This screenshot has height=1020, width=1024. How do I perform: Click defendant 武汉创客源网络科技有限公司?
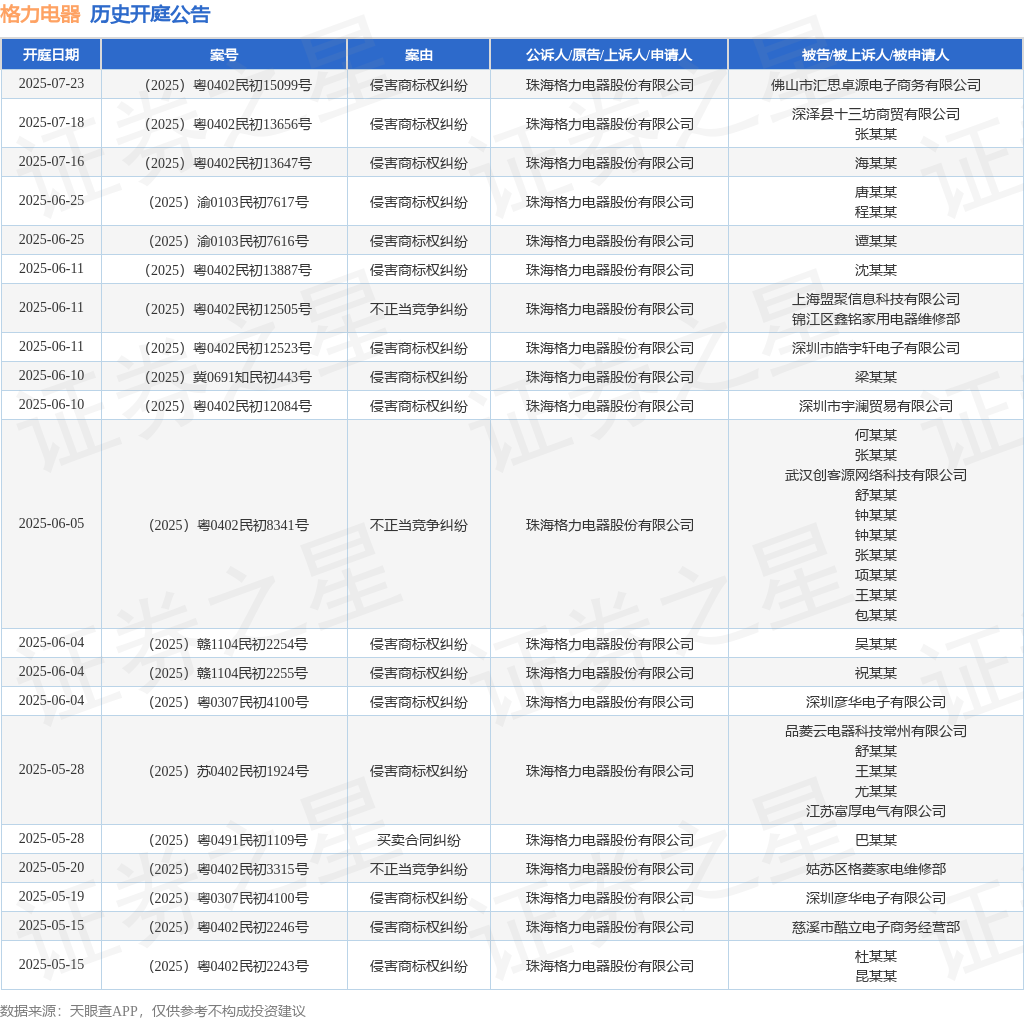pyautogui.click(x=876, y=475)
